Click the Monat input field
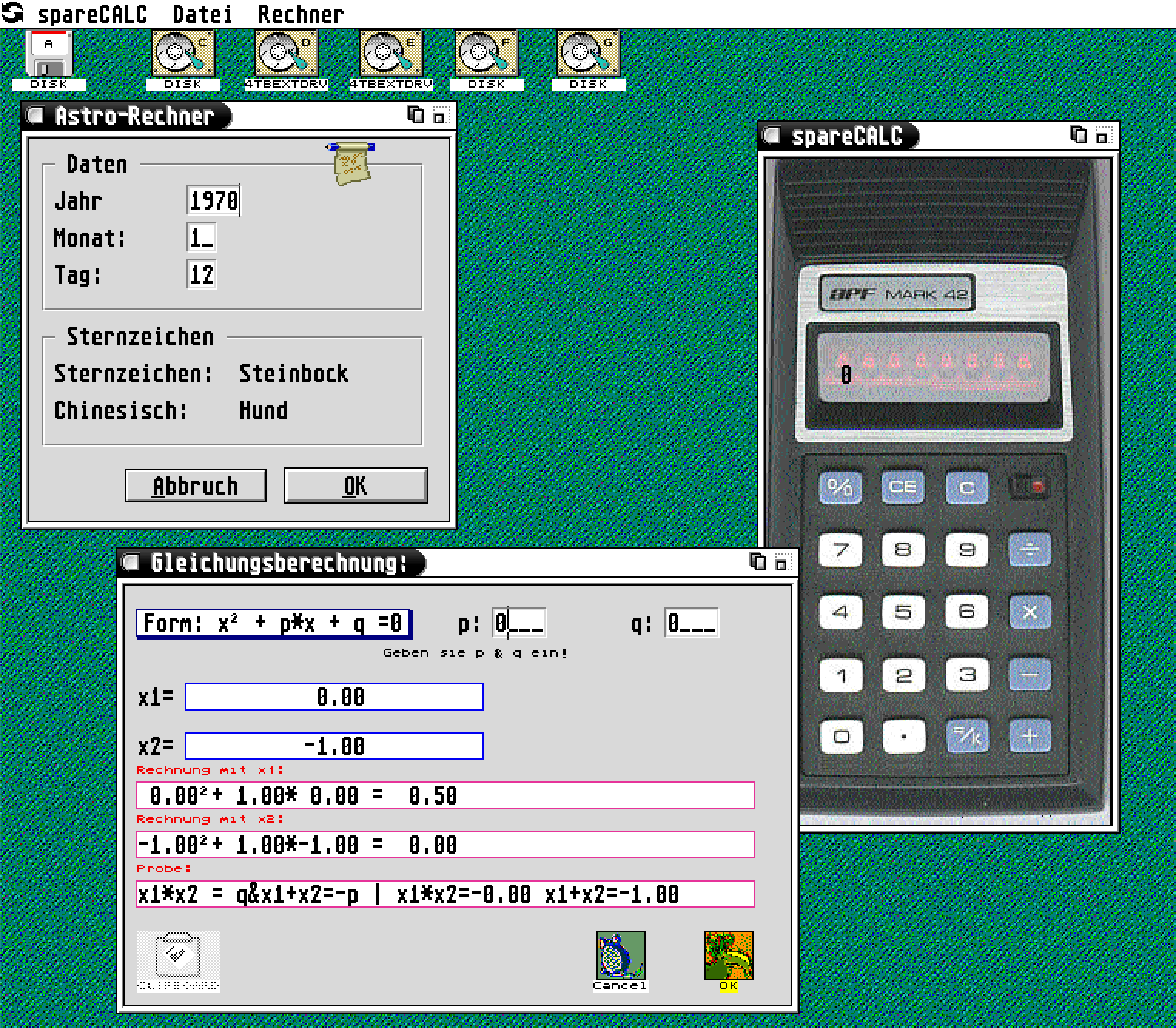 click(202, 238)
